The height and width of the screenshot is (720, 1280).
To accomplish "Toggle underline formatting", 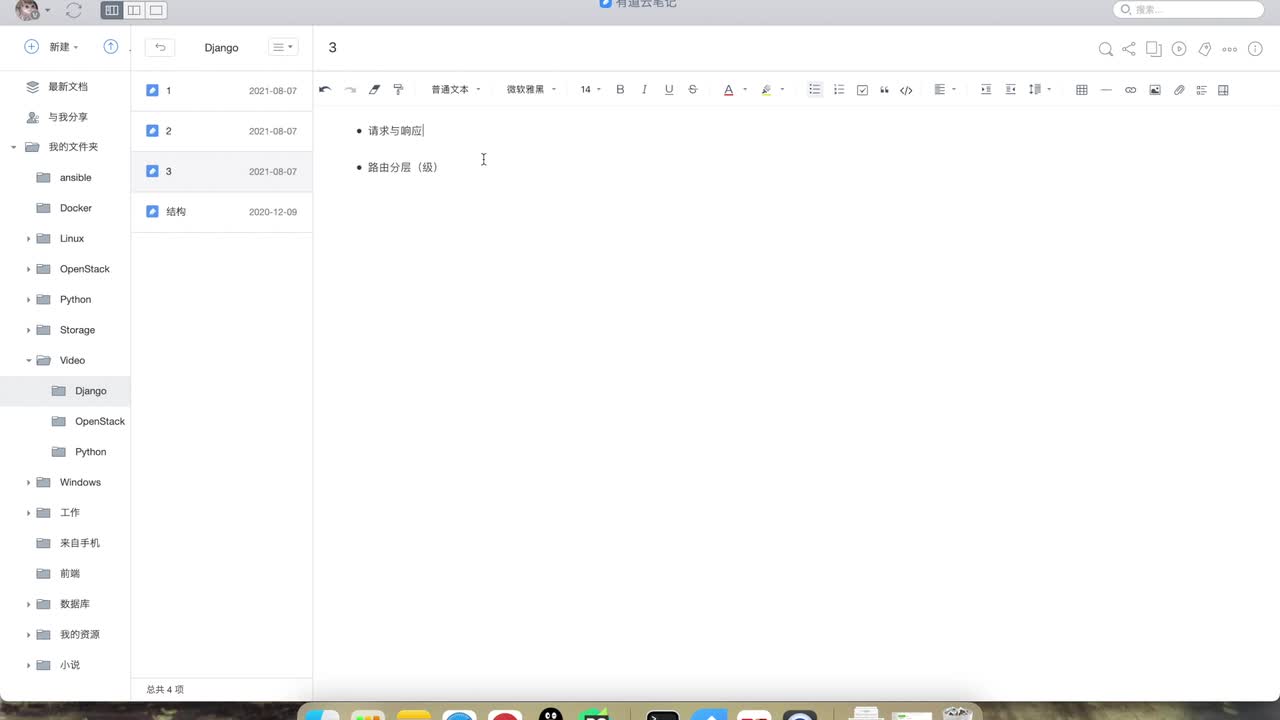I will (x=669, y=90).
